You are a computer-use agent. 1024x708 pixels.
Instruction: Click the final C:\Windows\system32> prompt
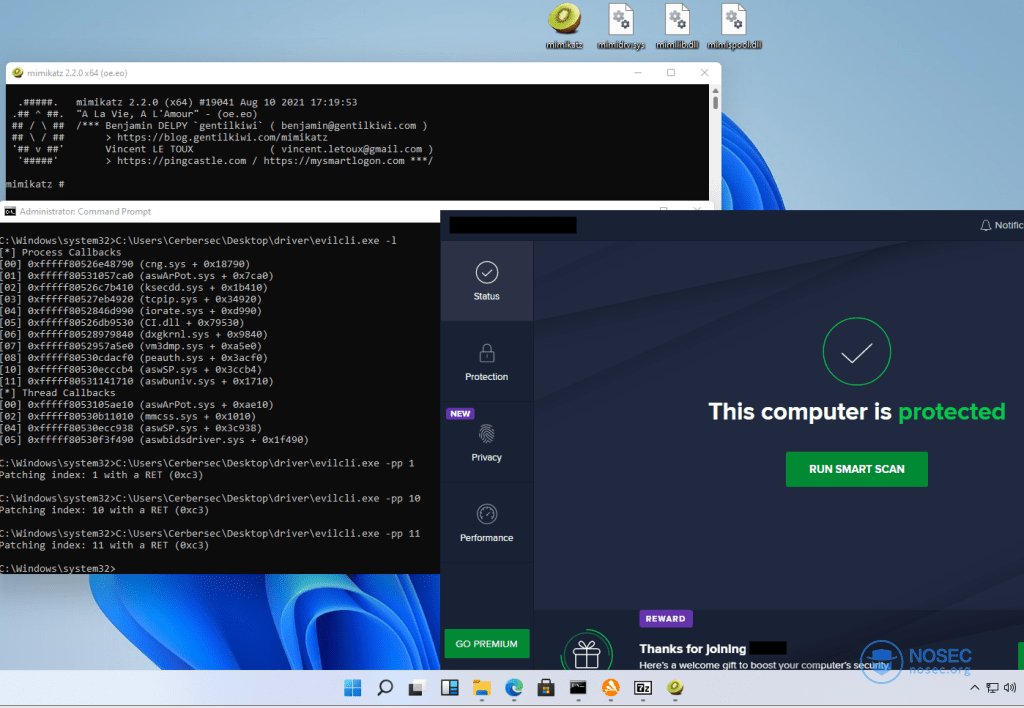[x=57, y=568]
